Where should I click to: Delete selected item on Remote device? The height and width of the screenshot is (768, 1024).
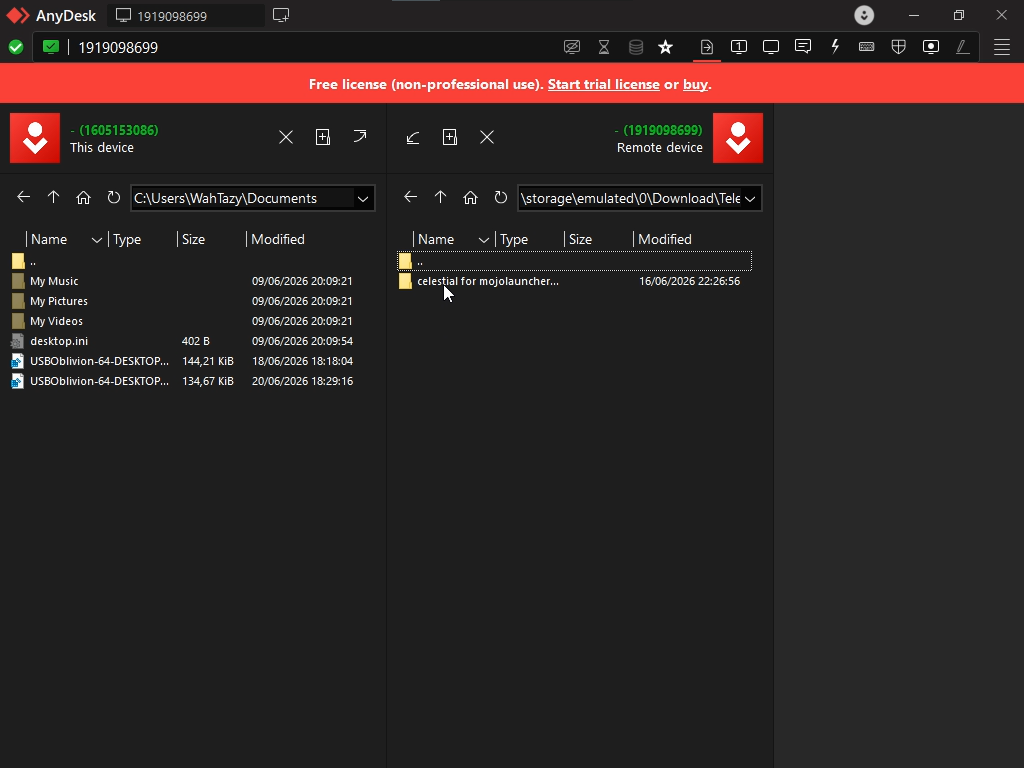coord(487,137)
